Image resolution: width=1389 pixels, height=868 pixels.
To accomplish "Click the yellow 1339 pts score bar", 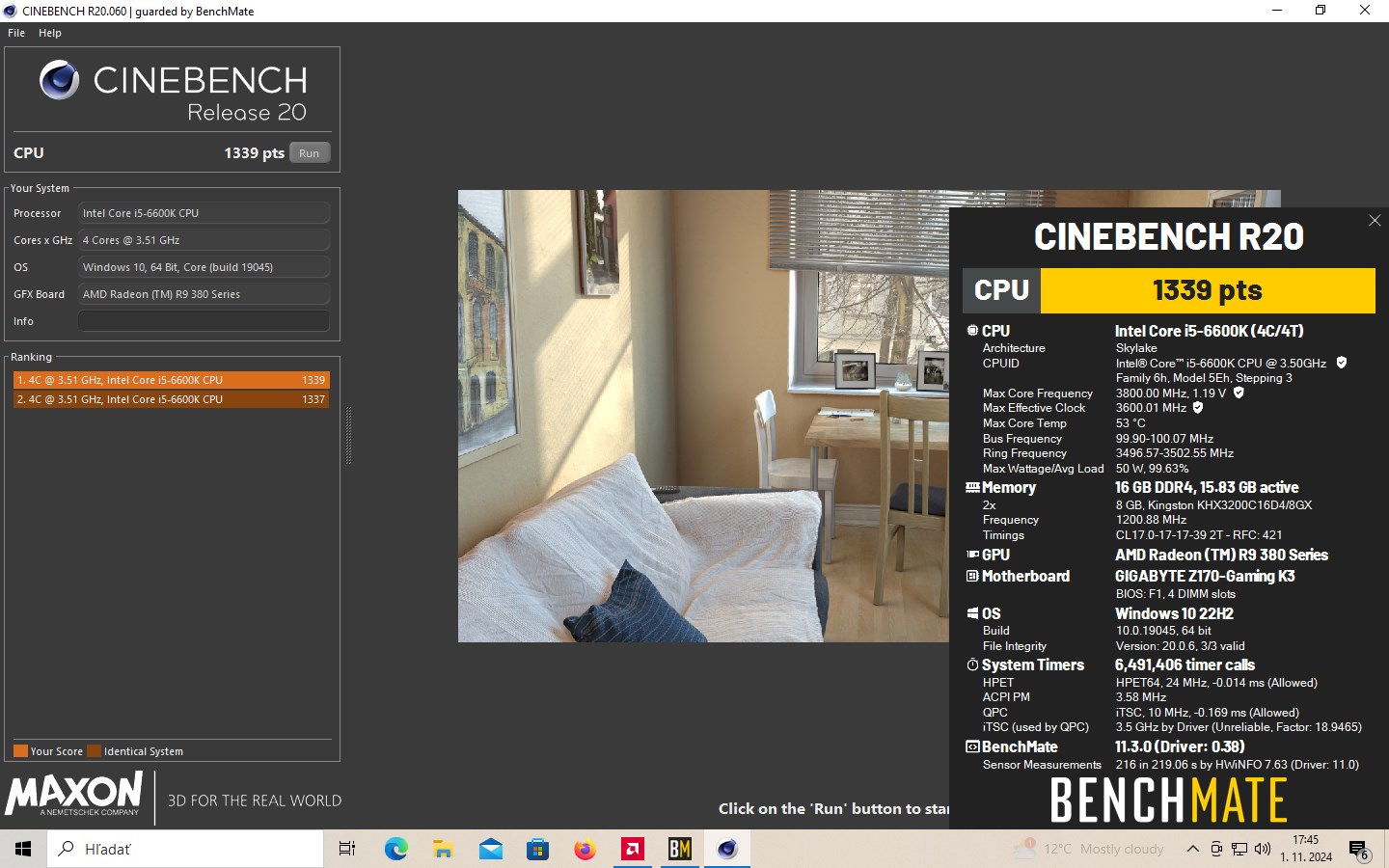I will [1208, 290].
